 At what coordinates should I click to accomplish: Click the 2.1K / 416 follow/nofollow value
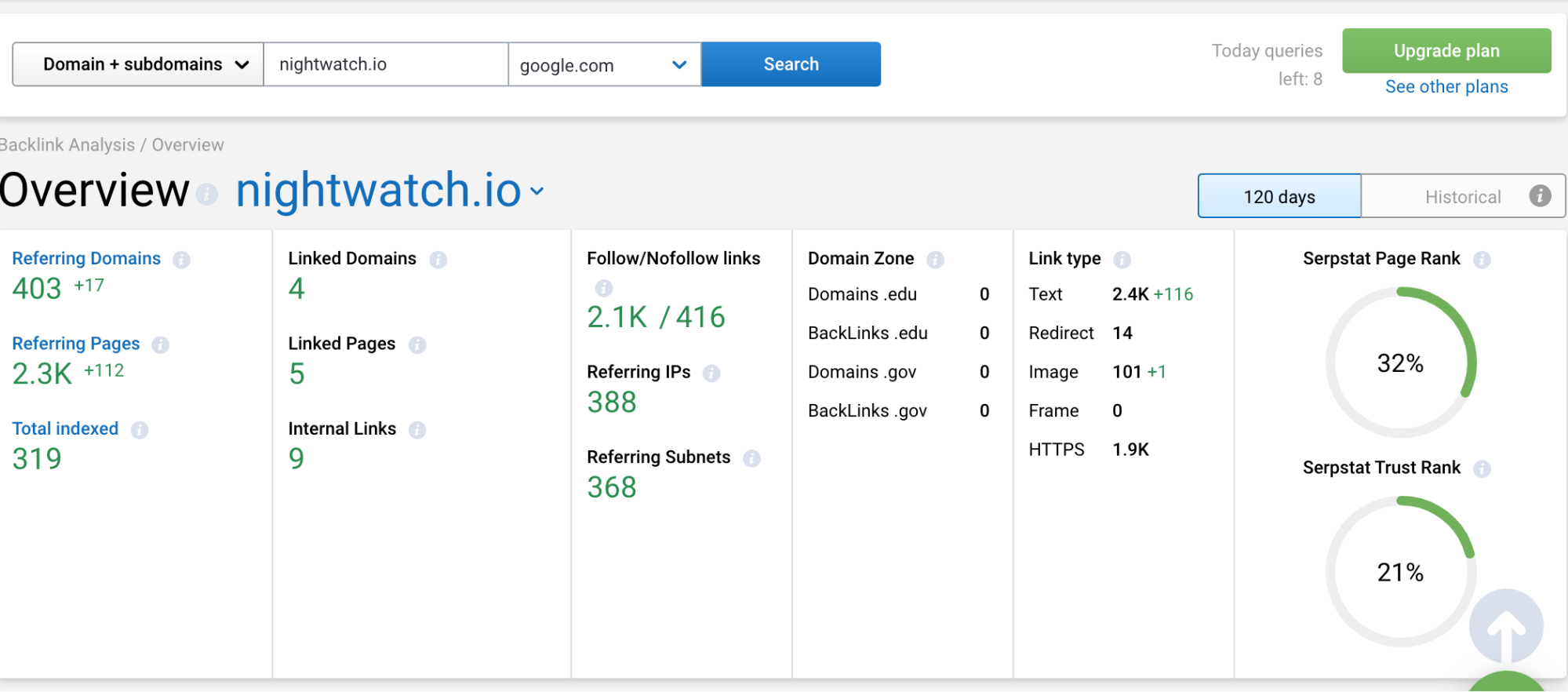[657, 318]
